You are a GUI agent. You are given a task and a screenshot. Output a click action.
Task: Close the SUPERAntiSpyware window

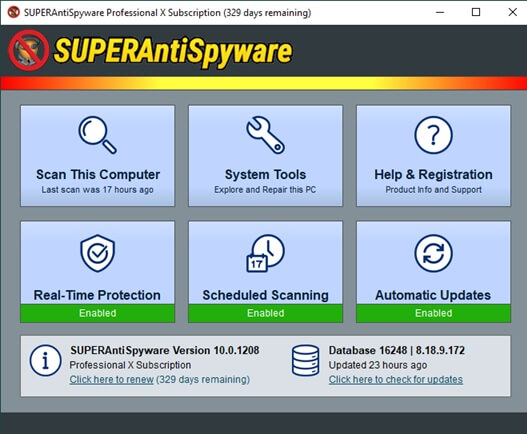[512, 12]
